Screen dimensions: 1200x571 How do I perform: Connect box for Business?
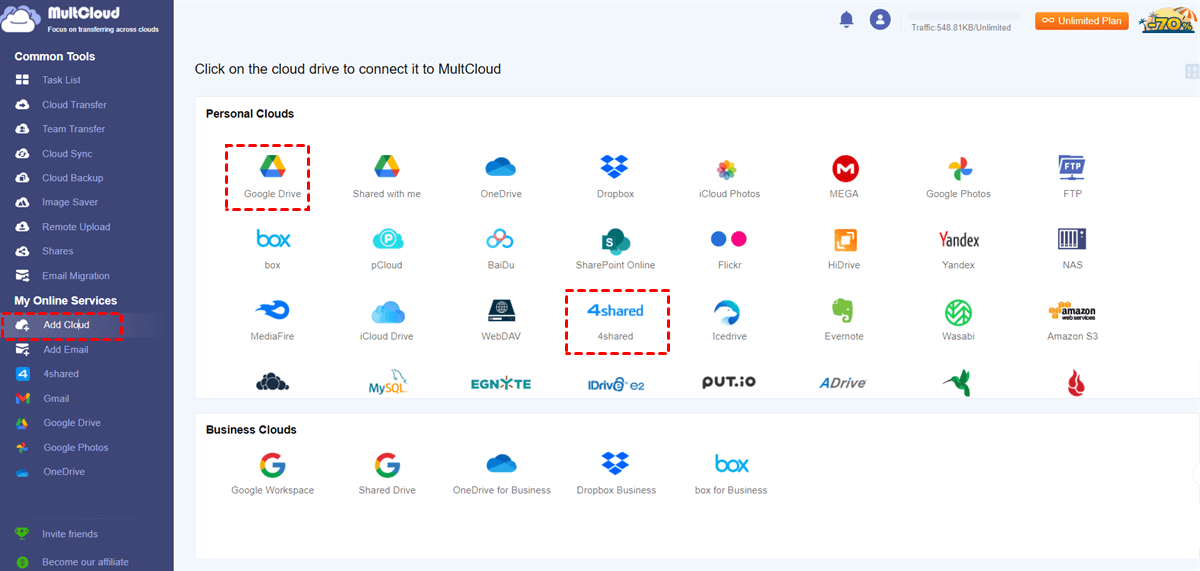pyautogui.click(x=731, y=473)
